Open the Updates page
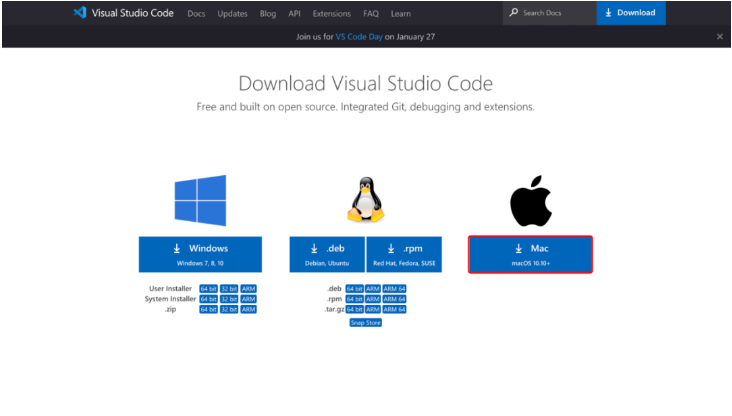This screenshot has height=416, width=732. click(232, 14)
